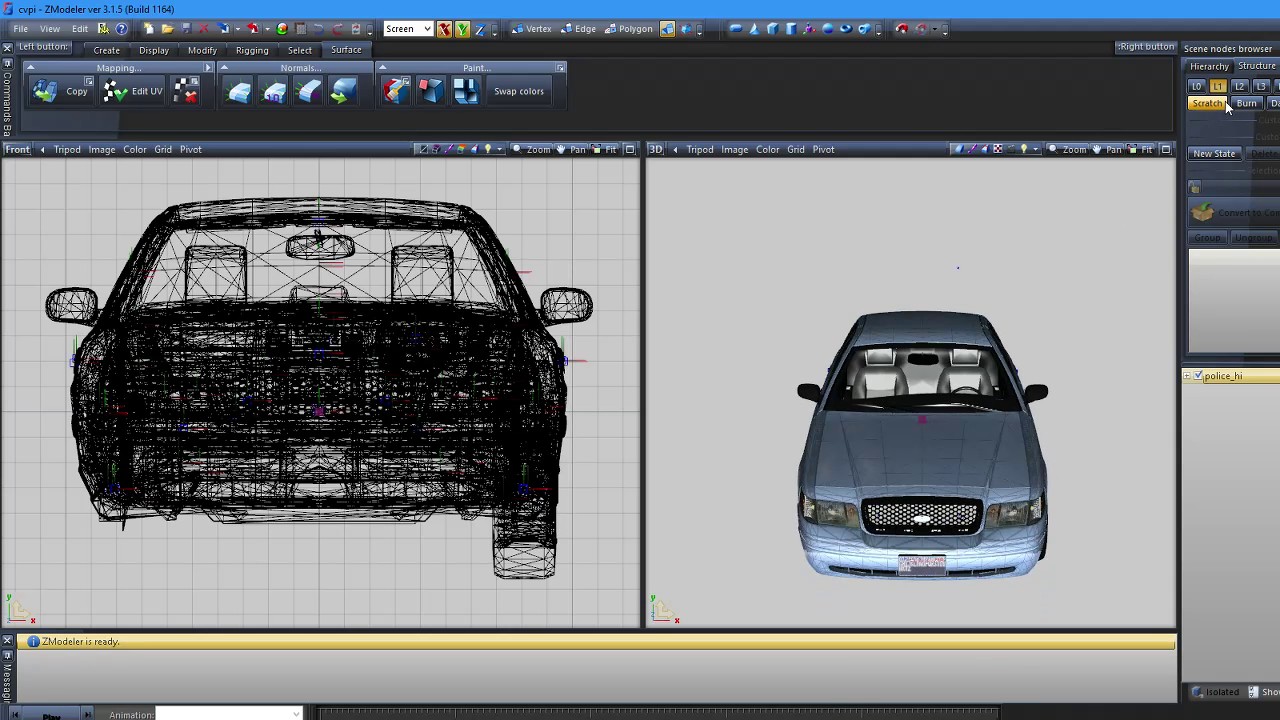Click the cube primitive icon in toolbar
This screenshot has height=720, width=1280.
[772, 29]
